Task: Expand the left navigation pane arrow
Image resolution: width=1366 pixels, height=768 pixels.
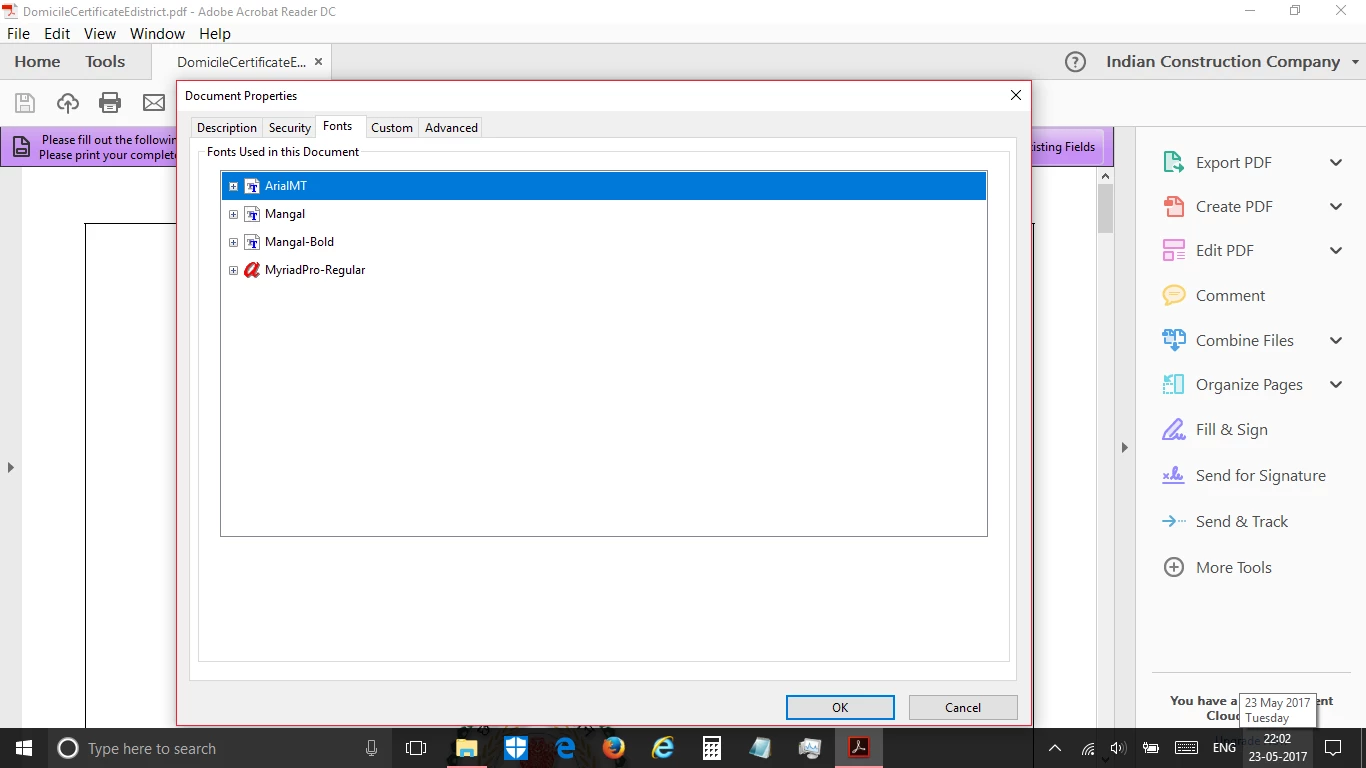Action: [x=10, y=467]
